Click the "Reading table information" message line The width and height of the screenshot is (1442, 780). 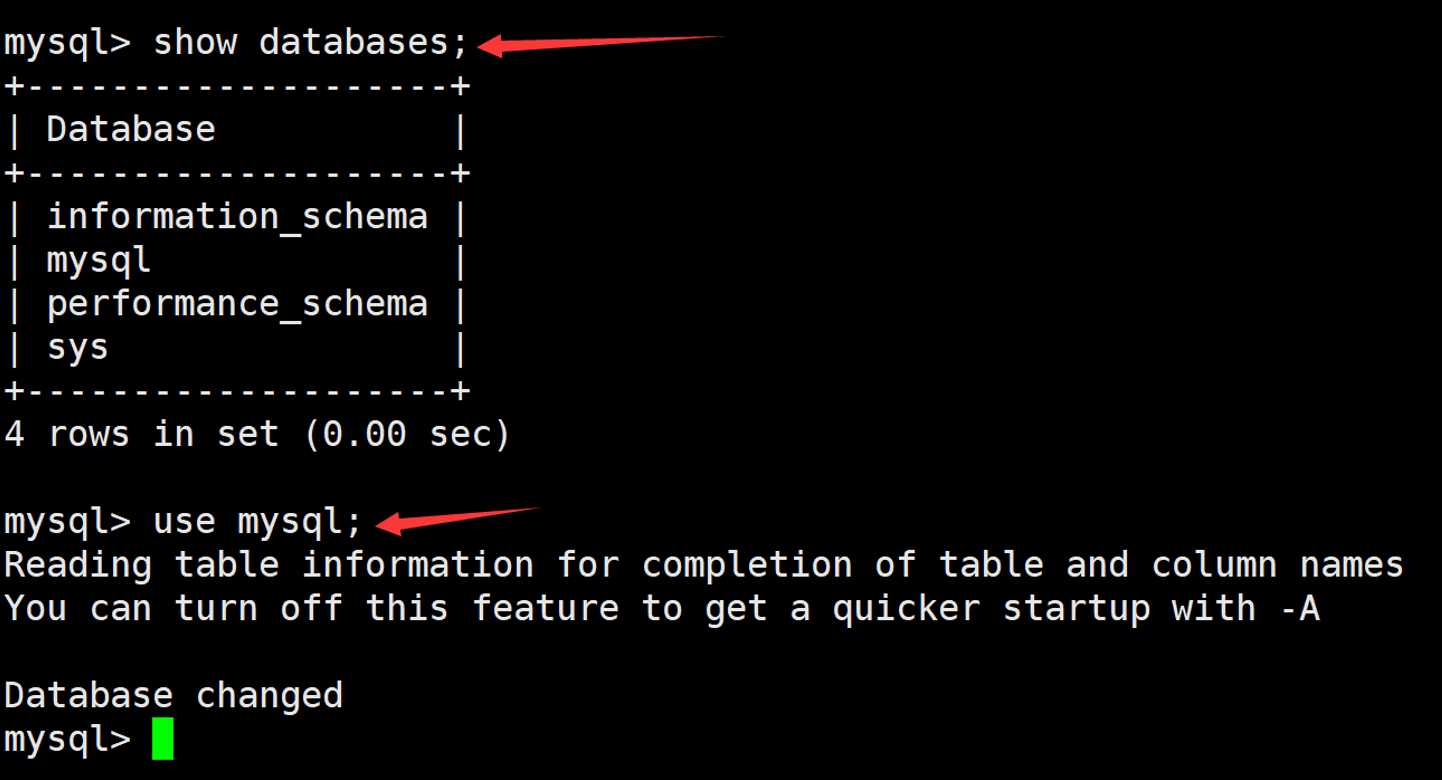(x=703, y=565)
